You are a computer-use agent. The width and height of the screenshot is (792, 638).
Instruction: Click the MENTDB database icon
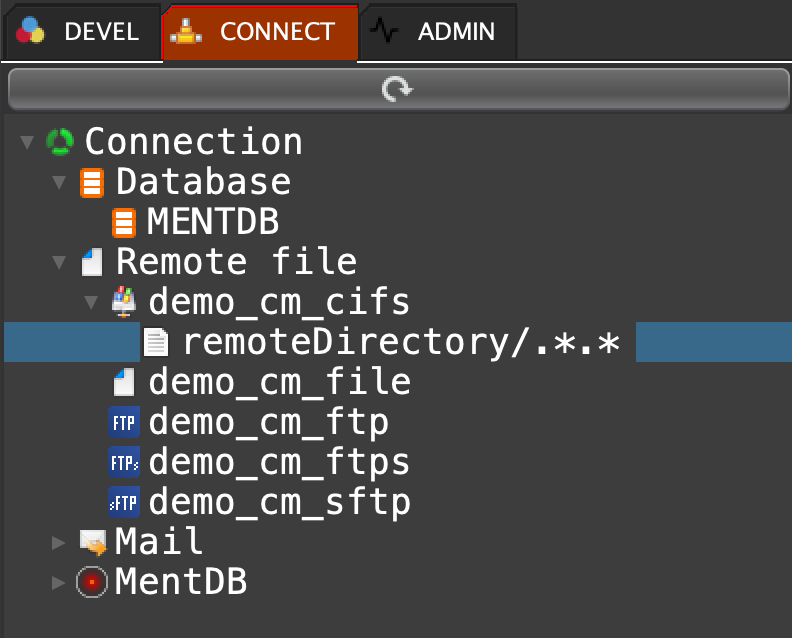[x=124, y=222]
